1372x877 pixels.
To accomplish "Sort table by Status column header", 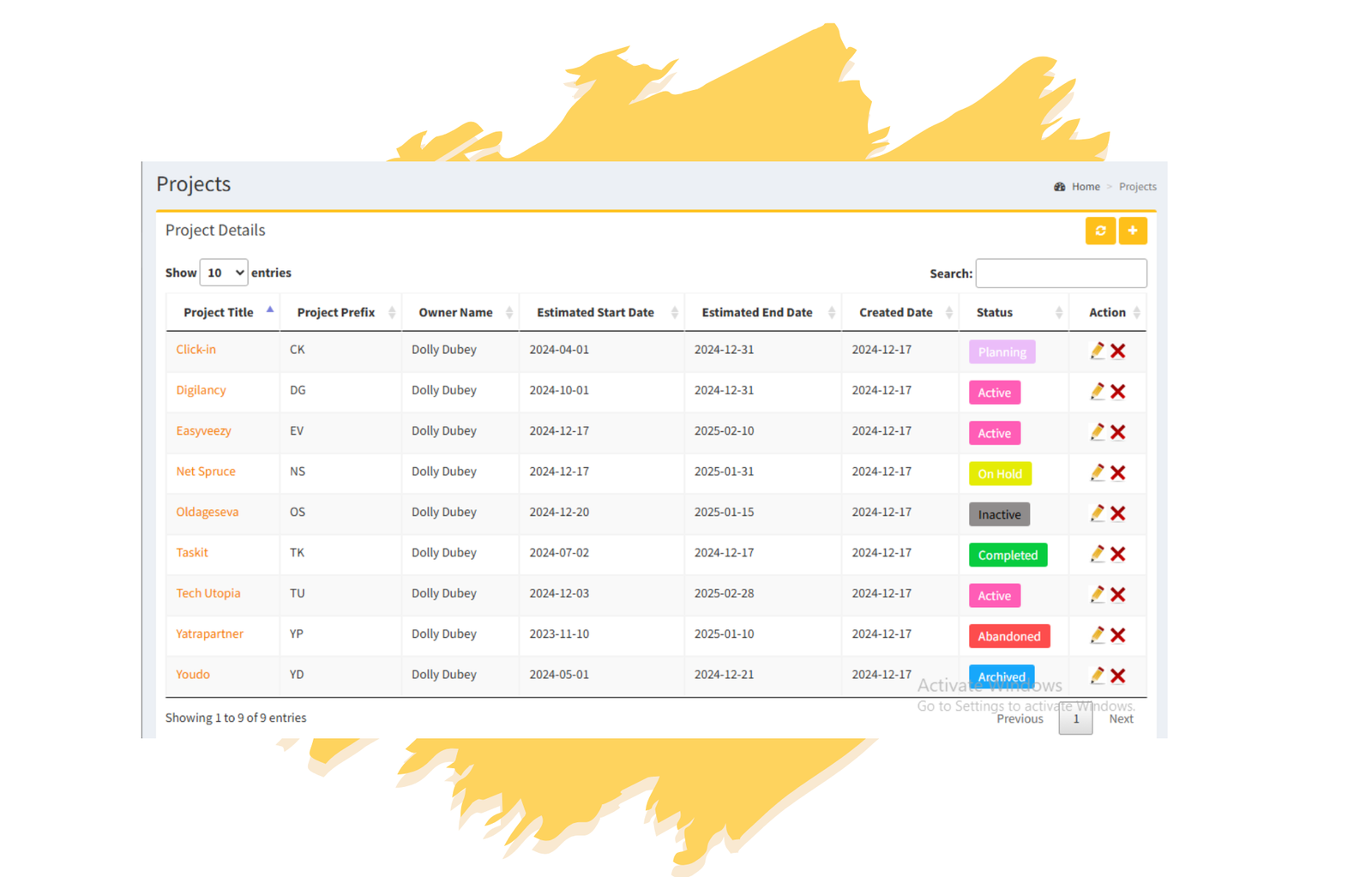I will pos(995,313).
